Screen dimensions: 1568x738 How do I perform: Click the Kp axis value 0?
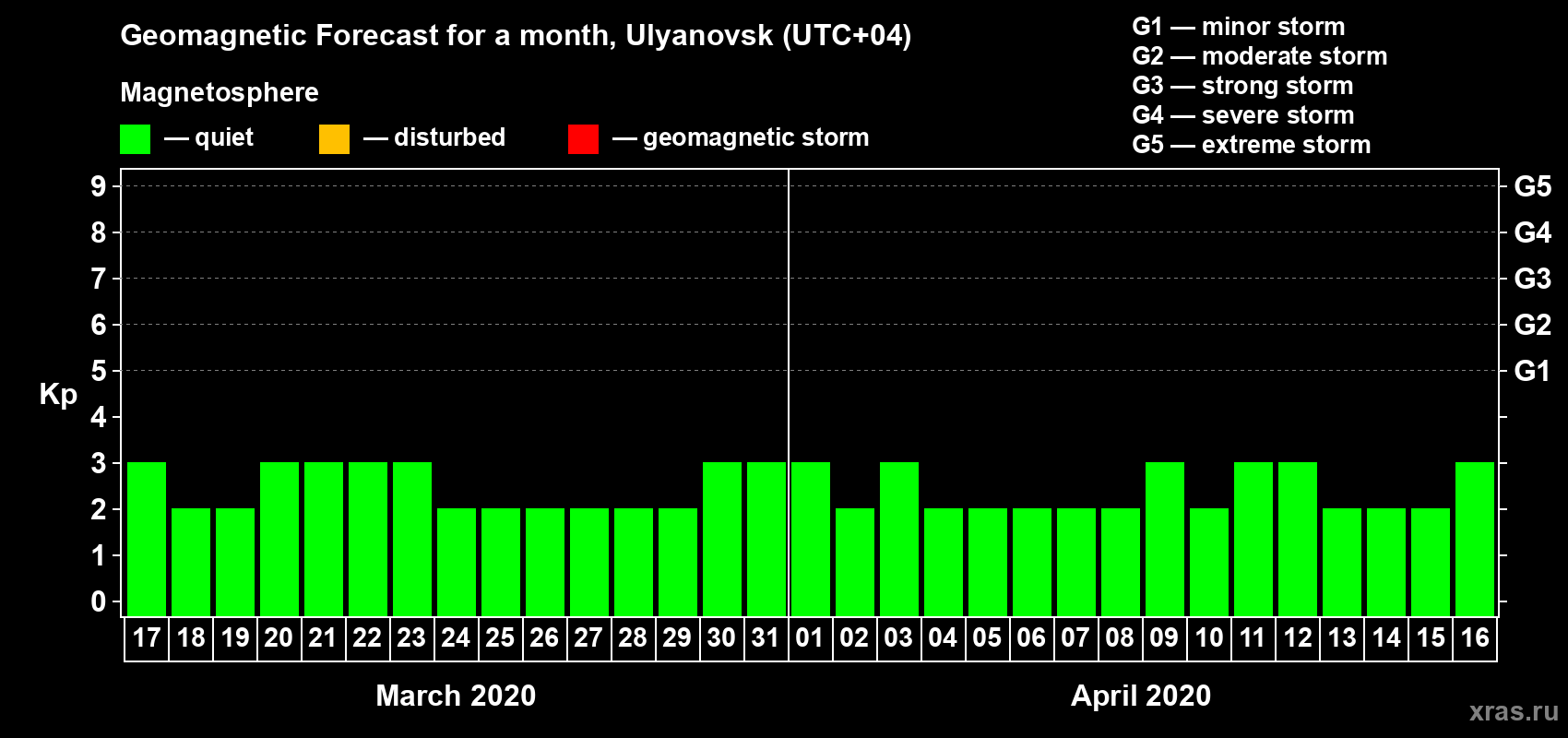point(99,601)
